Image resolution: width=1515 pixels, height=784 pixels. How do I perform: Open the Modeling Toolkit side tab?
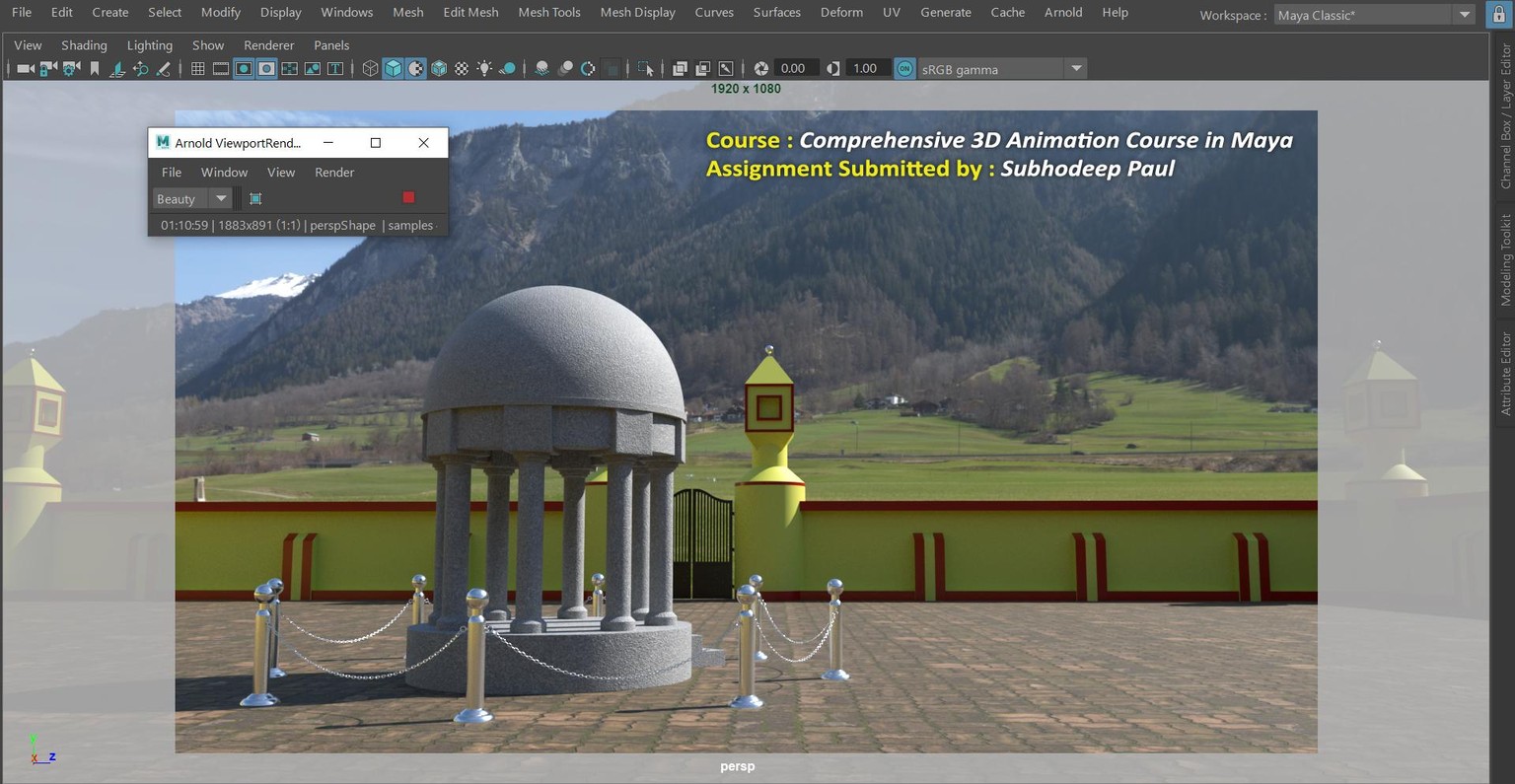click(x=1505, y=259)
